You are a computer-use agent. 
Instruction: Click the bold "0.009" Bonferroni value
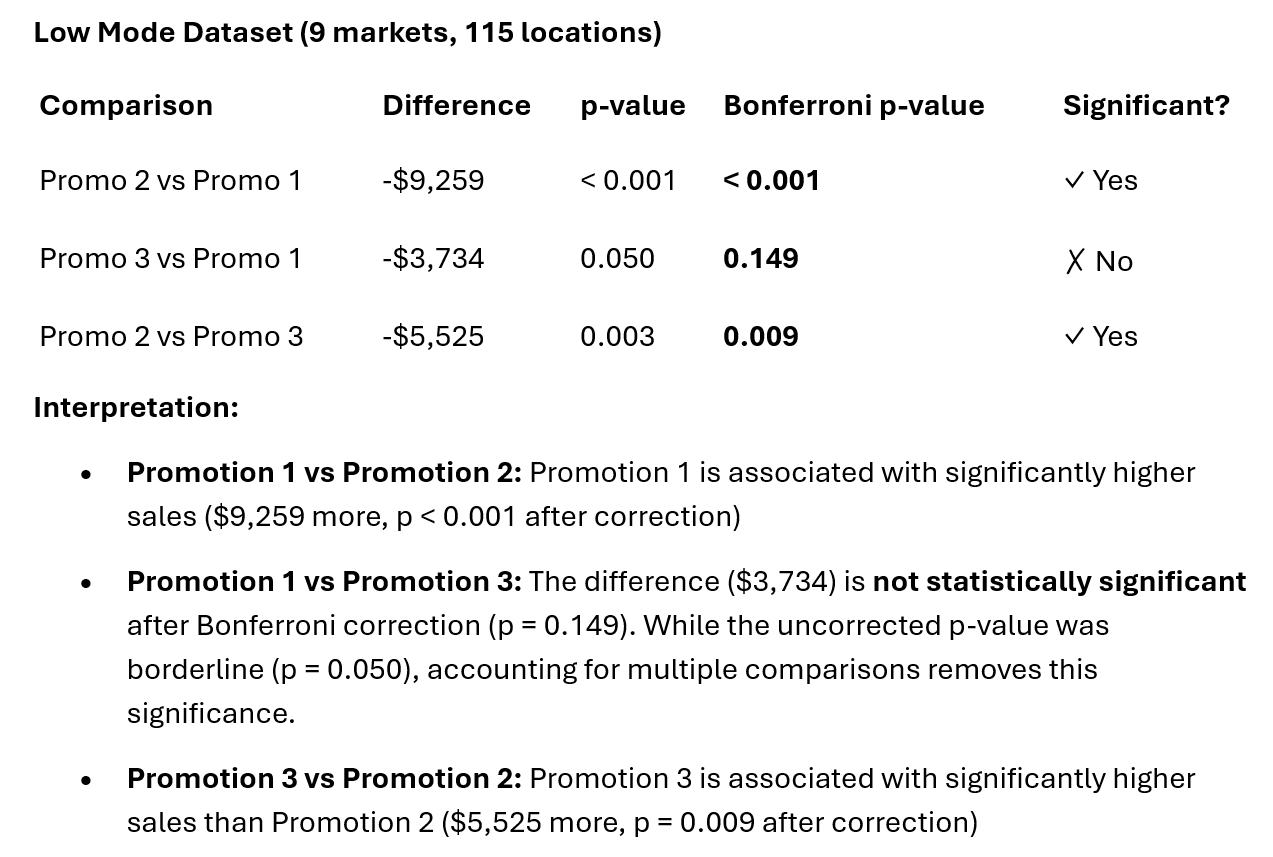click(x=760, y=336)
